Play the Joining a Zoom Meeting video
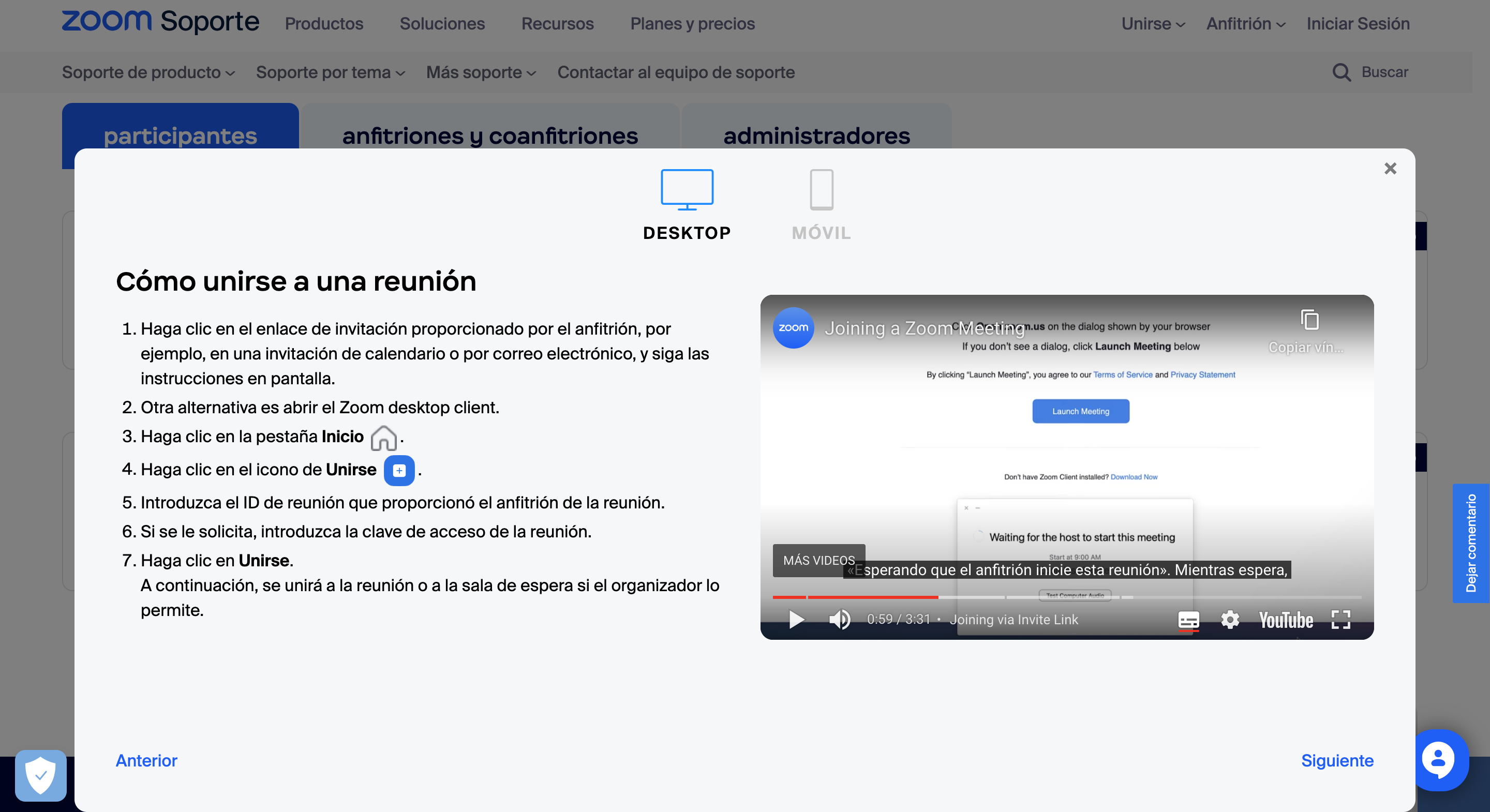The width and height of the screenshot is (1490, 812). (x=797, y=620)
